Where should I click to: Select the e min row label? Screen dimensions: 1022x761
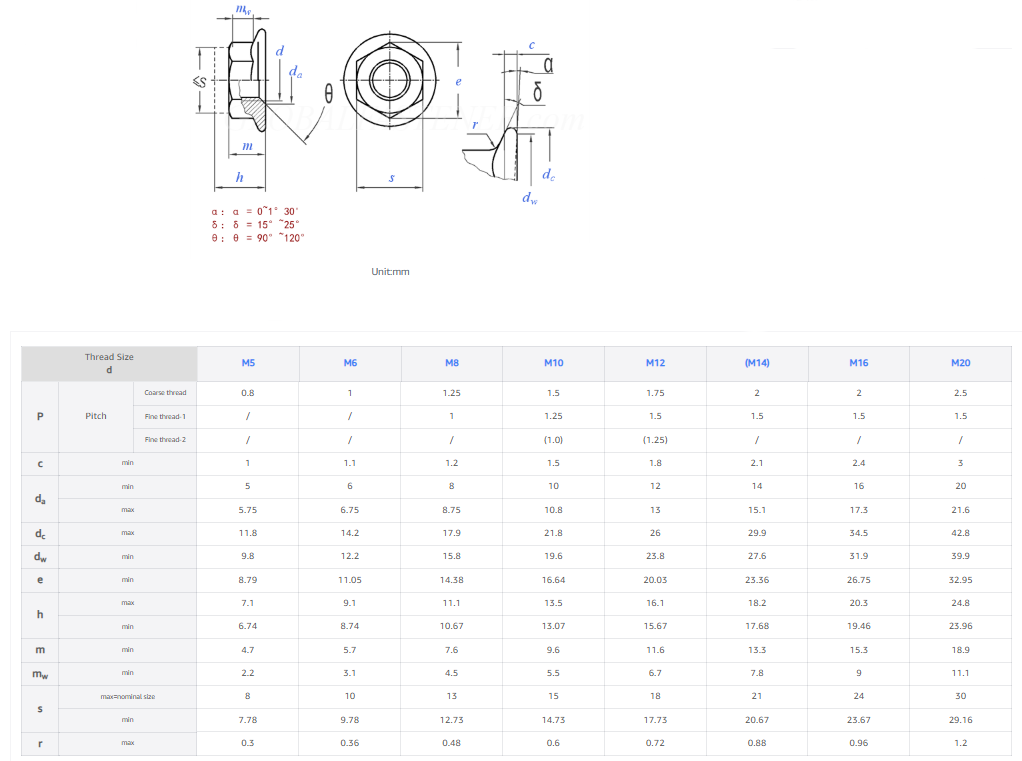tap(127, 580)
